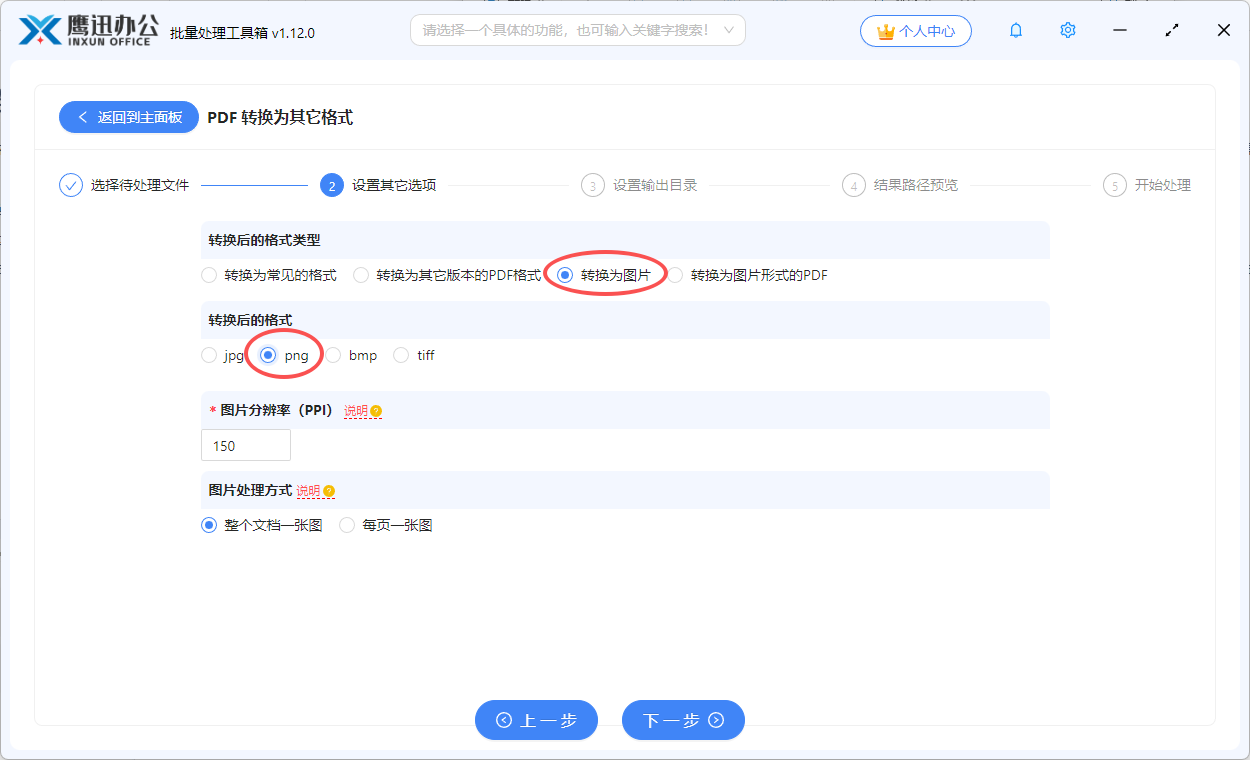The width and height of the screenshot is (1250, 760).
Task: Click the help icon beside 图片处理方式 说明
Action: coord(329,491)
